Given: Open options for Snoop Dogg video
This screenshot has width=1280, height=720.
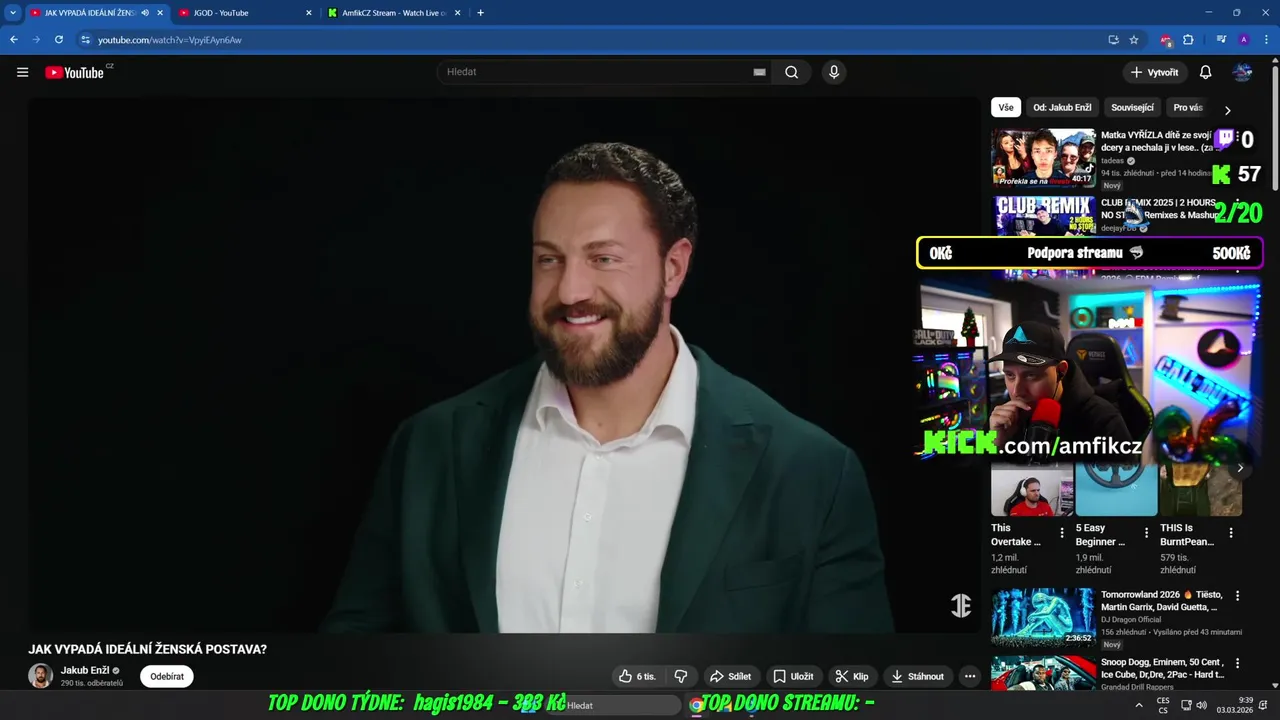Looking at the screenshot, I should coord(1237,664).
